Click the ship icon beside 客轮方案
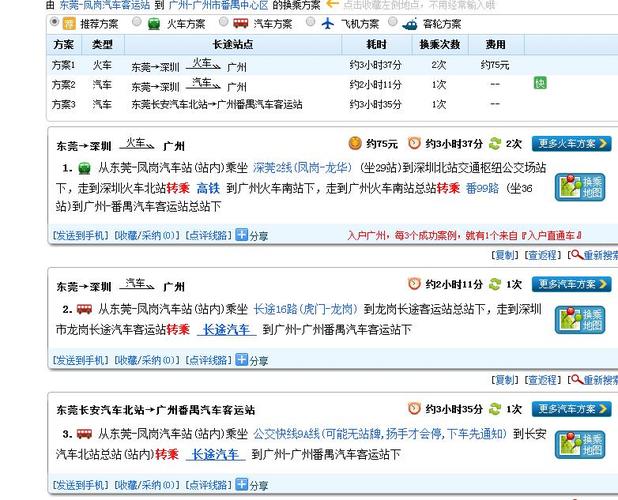The width and height of the screenshot is (618, 500). click(x=410, y=24)
